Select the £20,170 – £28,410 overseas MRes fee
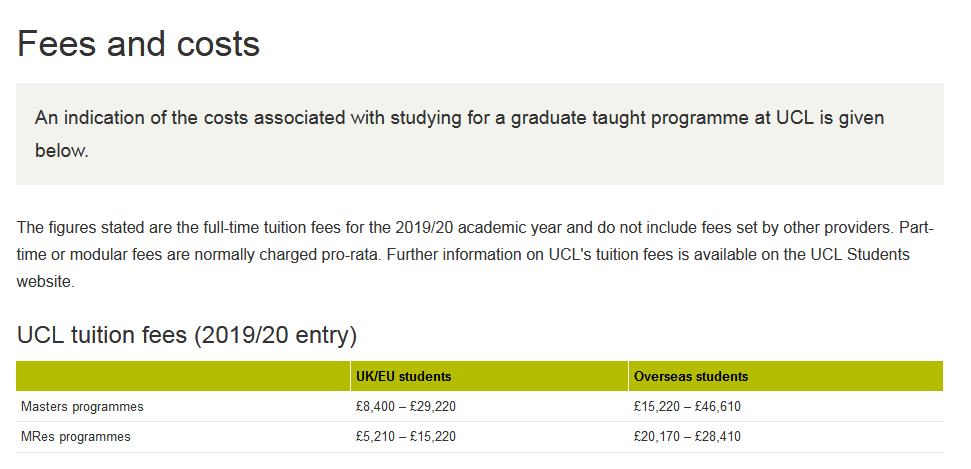 tap(687, 437)
